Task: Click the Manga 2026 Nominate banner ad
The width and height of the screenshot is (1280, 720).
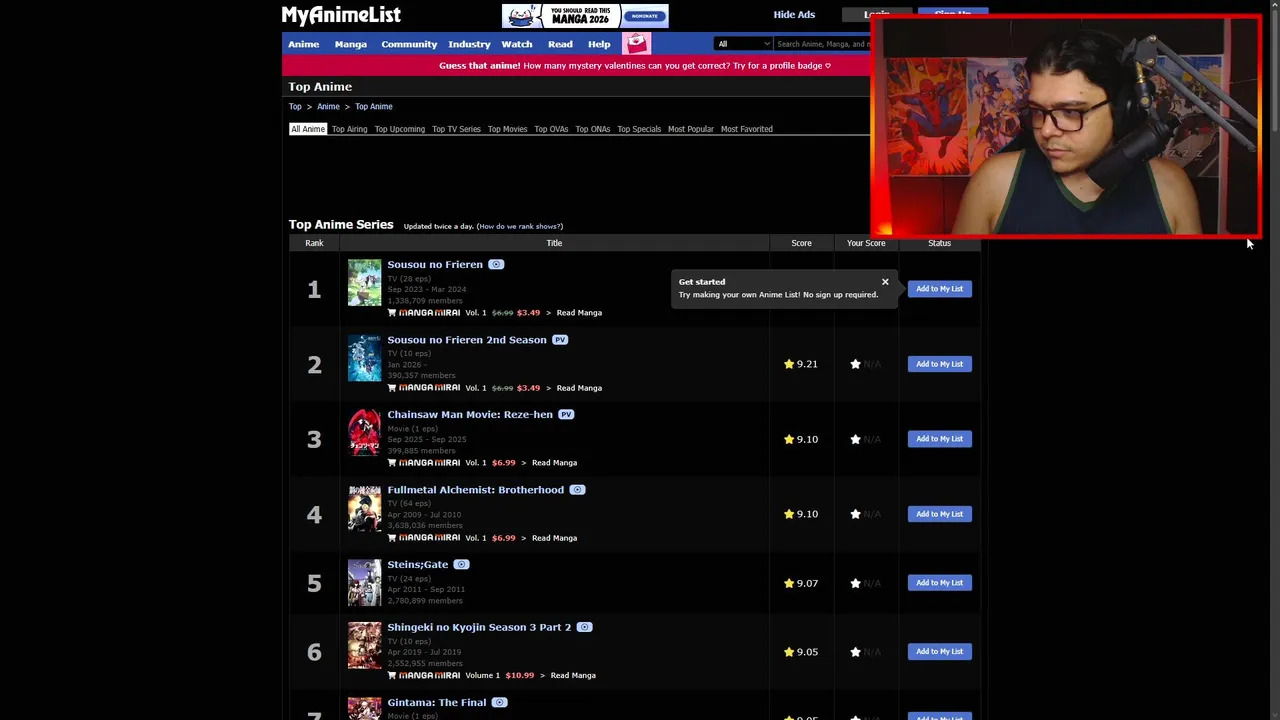Action: [x=585, y=16]
